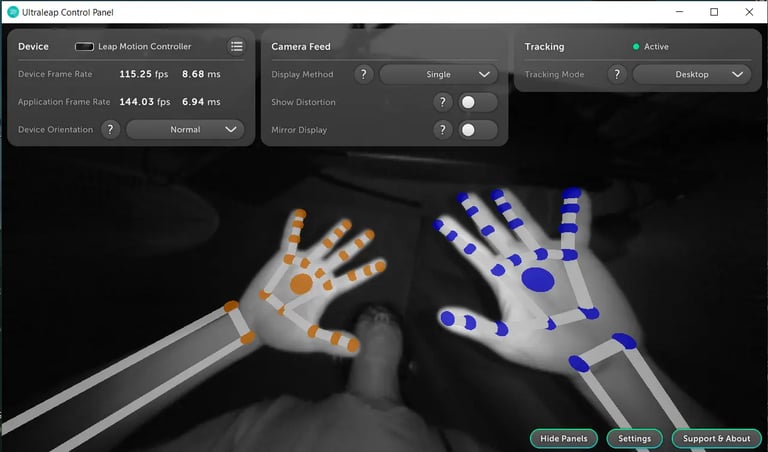This screenshot has width=768, height=452.
Task: Expand the Device Orientation dropdown set to Normal
Action: pos(185,129)
